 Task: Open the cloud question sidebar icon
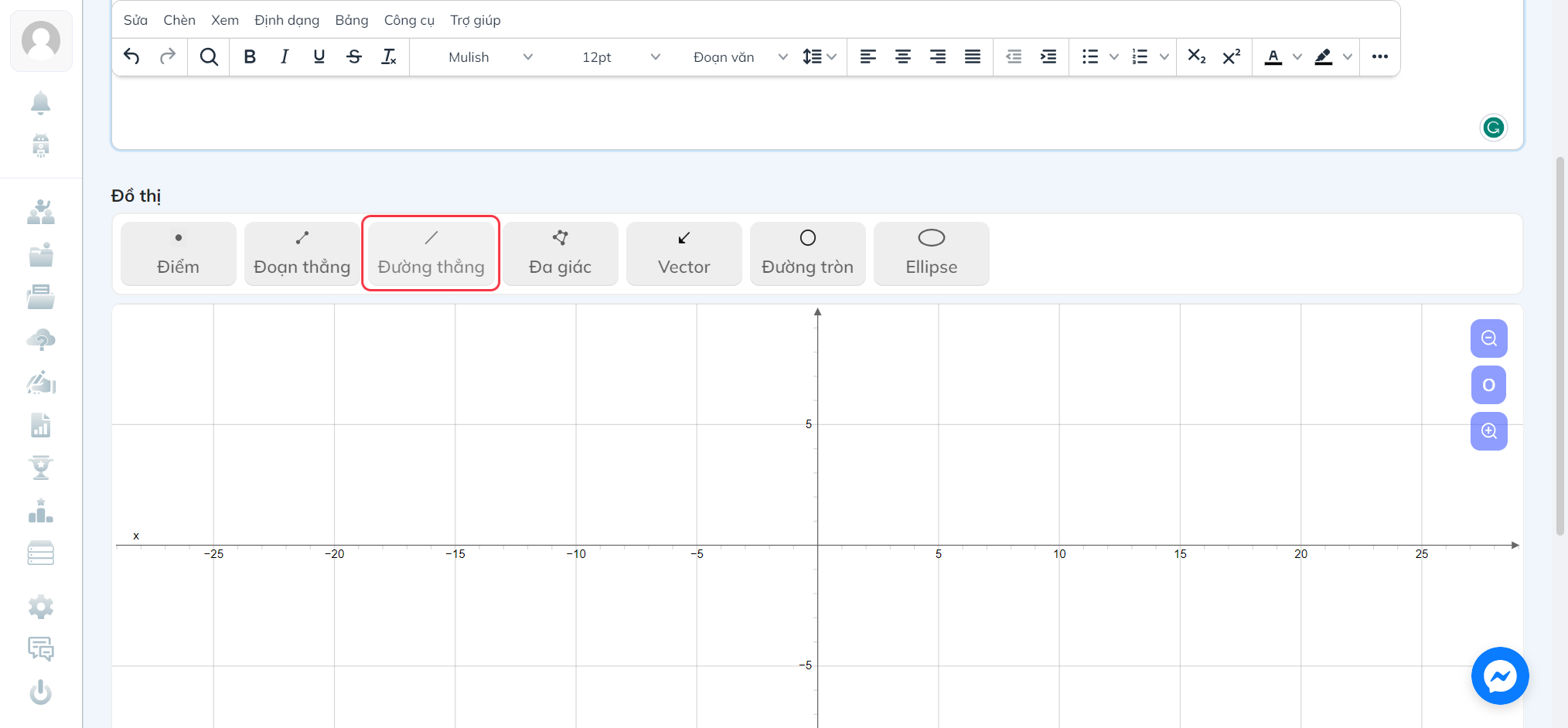pyautogui.click(x=41, y=339)
